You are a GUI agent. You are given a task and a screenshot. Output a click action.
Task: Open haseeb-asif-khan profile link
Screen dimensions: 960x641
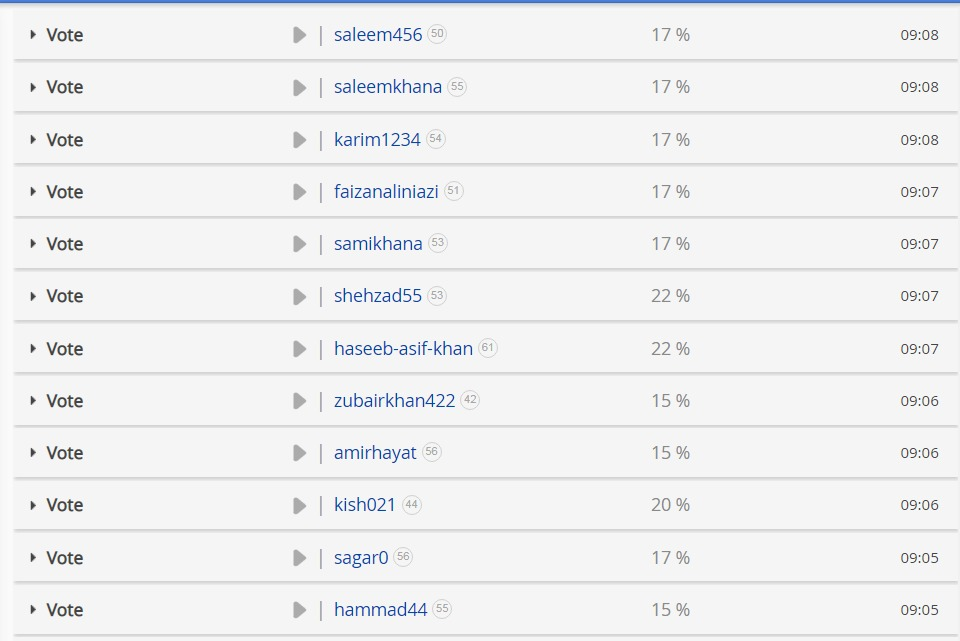pyautogui.click(x=403, y=349)
